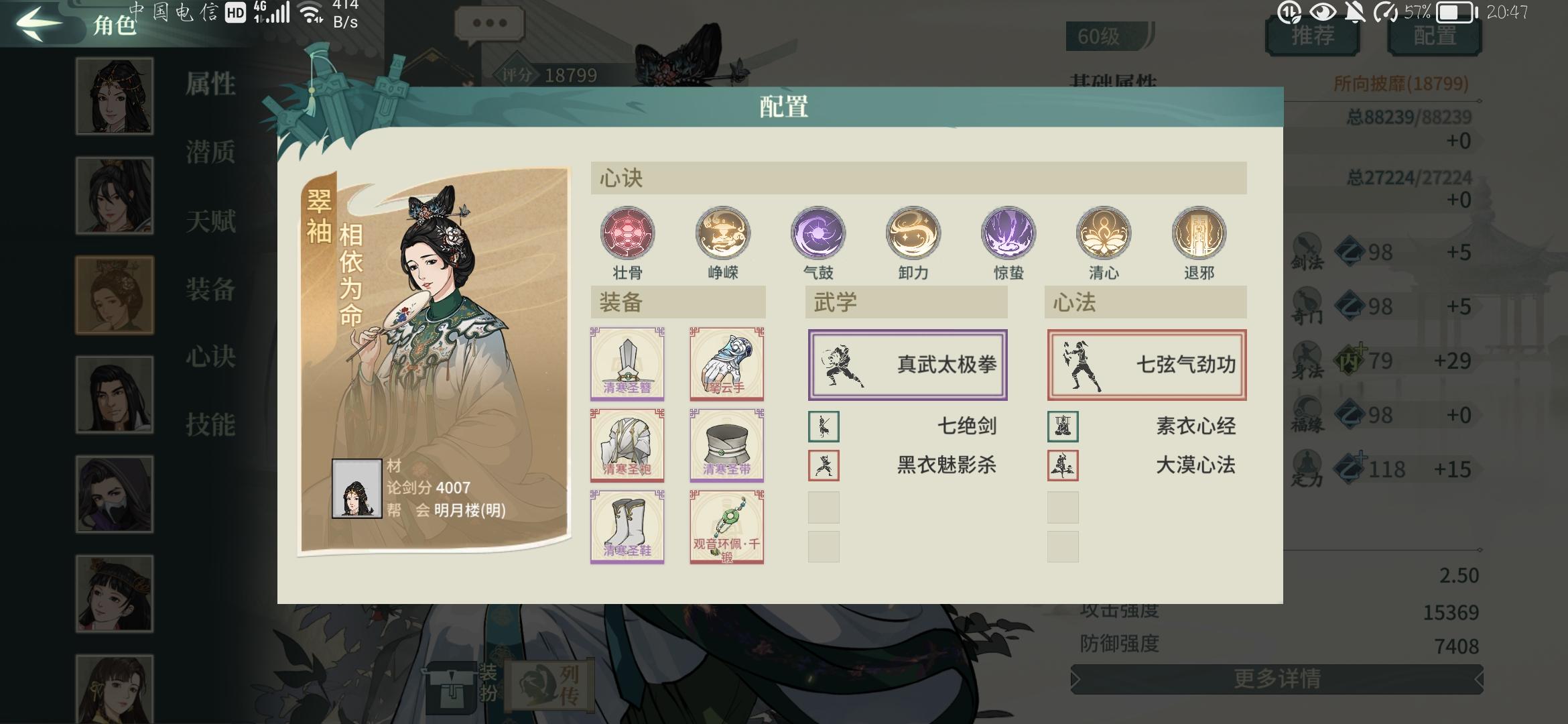Select the 真武太极拳 martial art
1568x724 pixels.
(907, 365)
